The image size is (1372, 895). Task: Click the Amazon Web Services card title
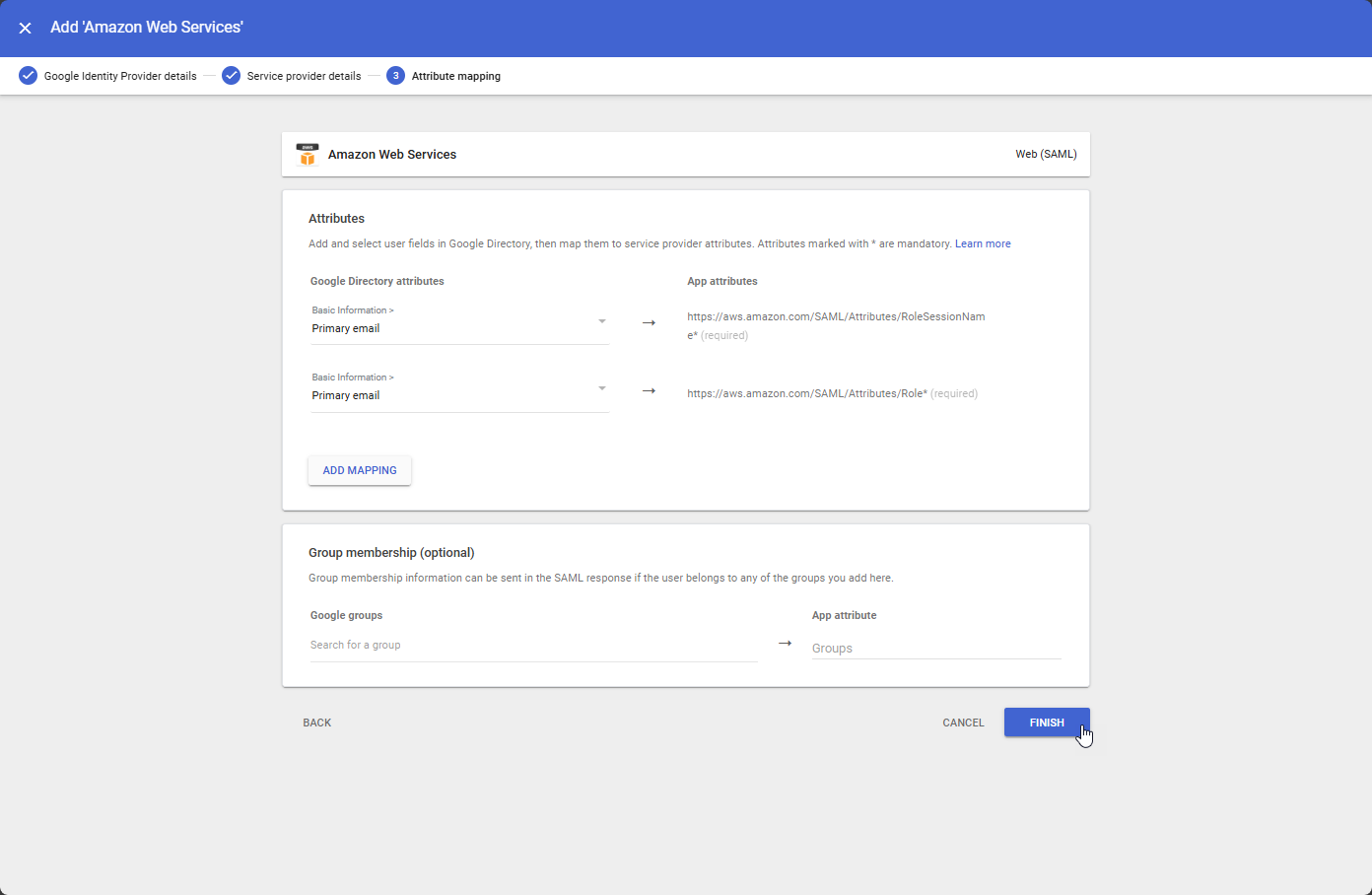point(392,155)
